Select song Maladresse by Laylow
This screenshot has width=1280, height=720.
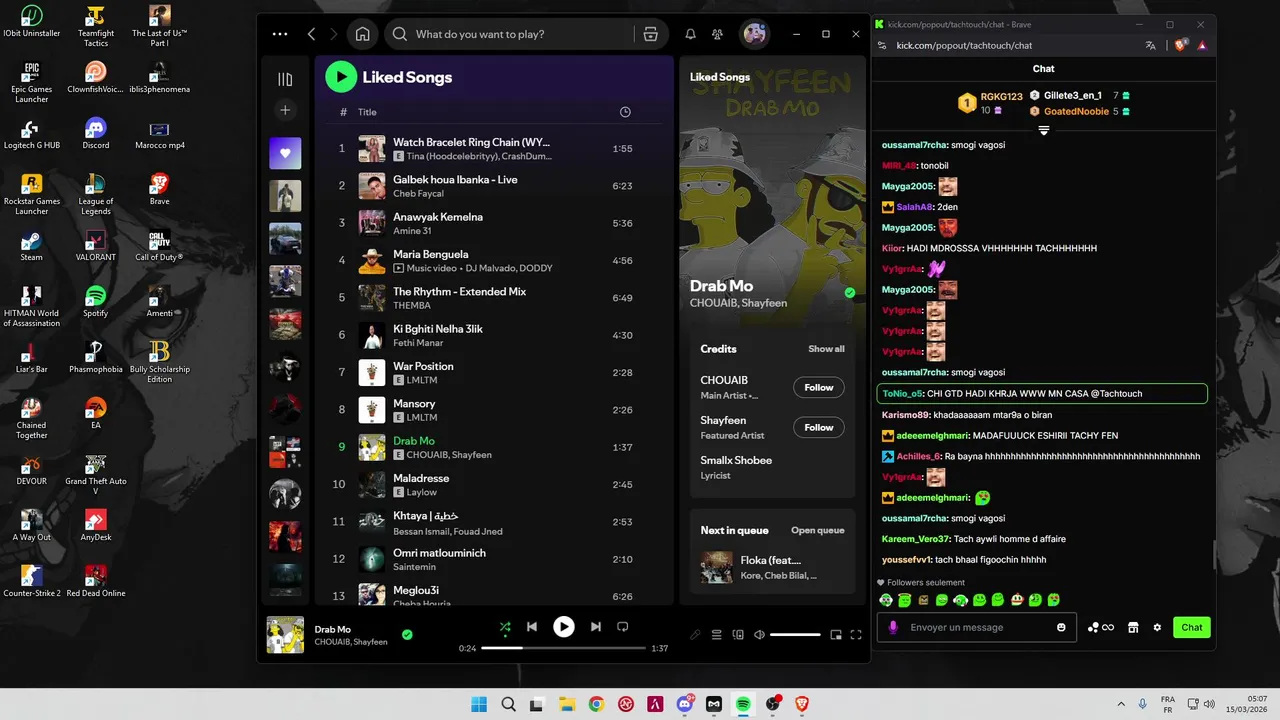(x=421, y=478)
